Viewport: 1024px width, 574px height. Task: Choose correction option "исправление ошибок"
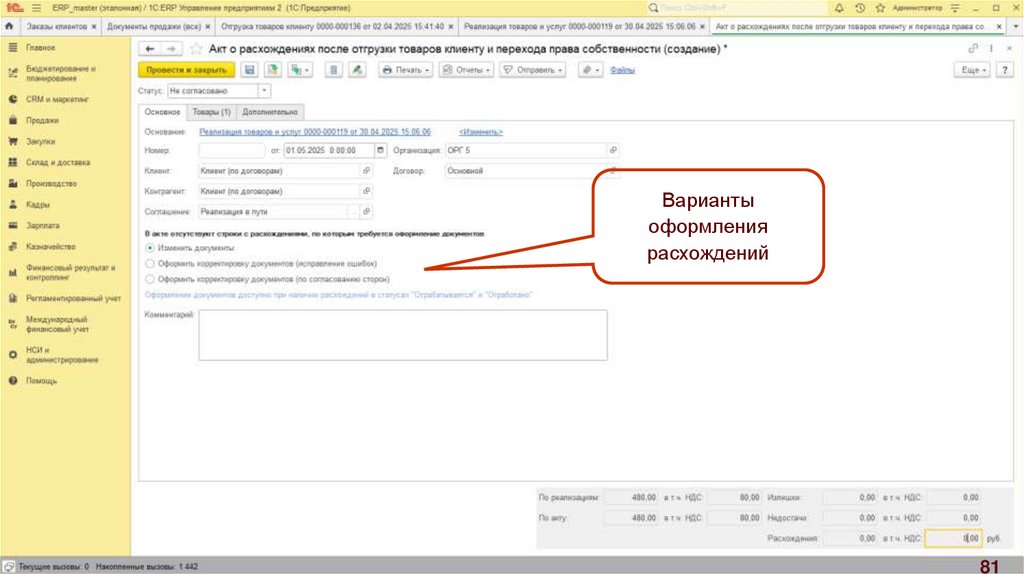[x=151, y=263]
